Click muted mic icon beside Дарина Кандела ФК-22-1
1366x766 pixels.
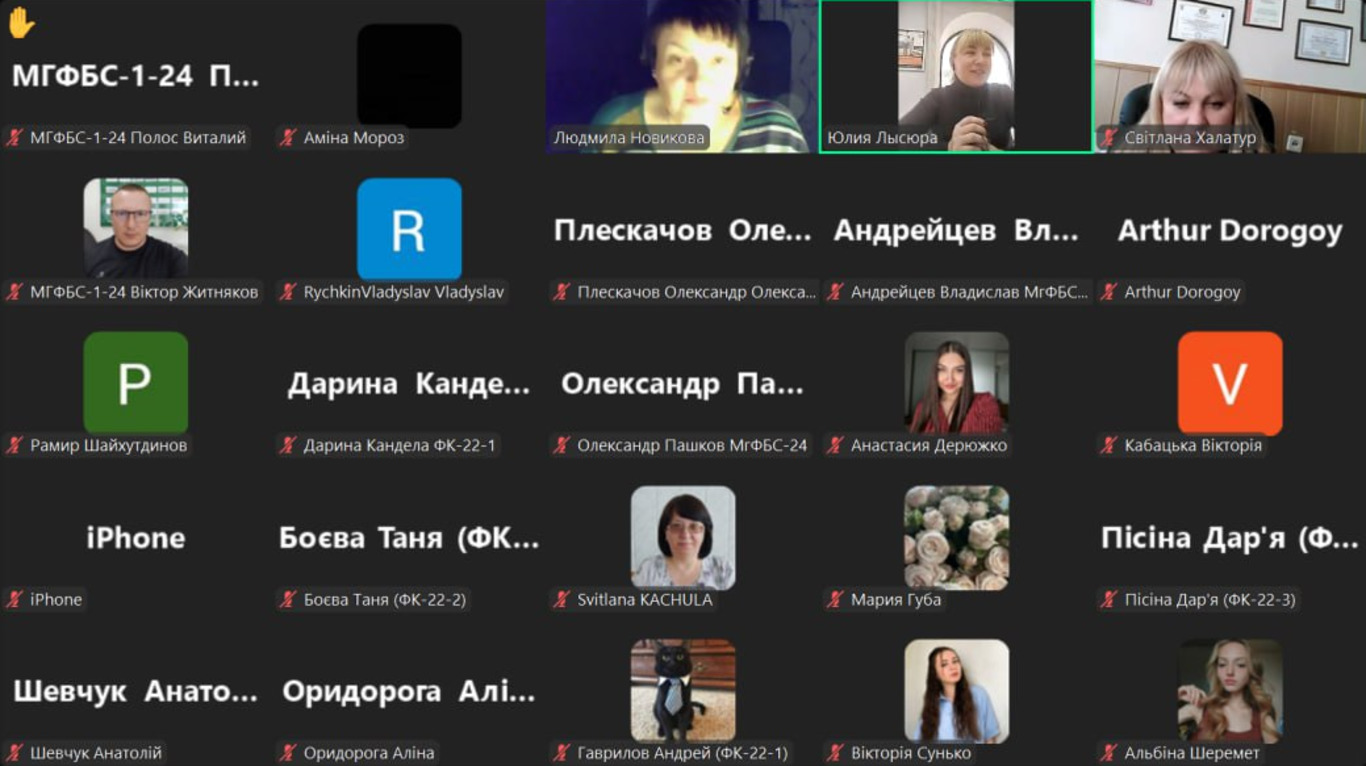coord(288,445)
